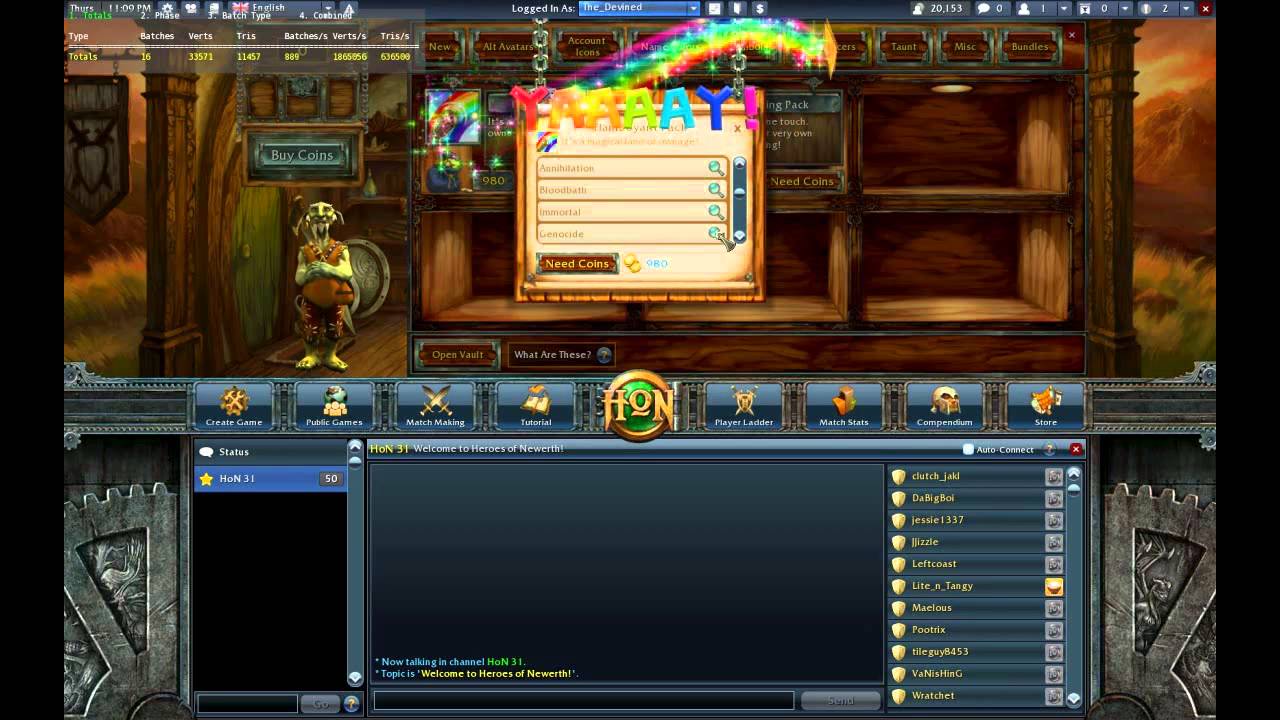Screen dimensions: 1280x720
Task: Open the Create Game screen
Action: pos(234,406)
